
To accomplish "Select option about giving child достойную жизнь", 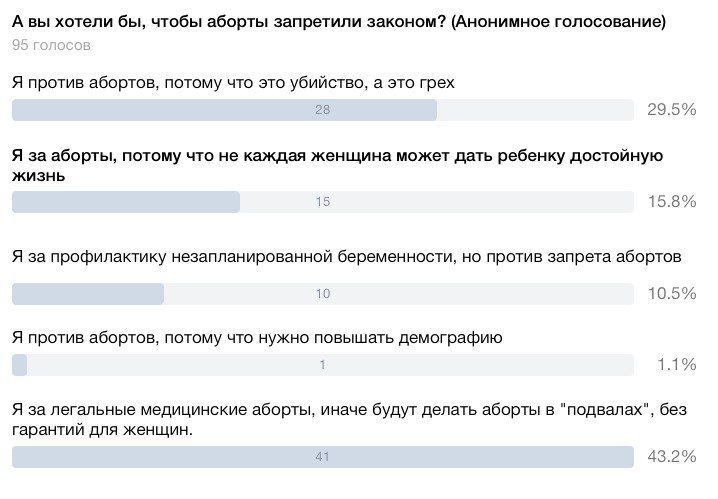I will (x=337, y=166).
